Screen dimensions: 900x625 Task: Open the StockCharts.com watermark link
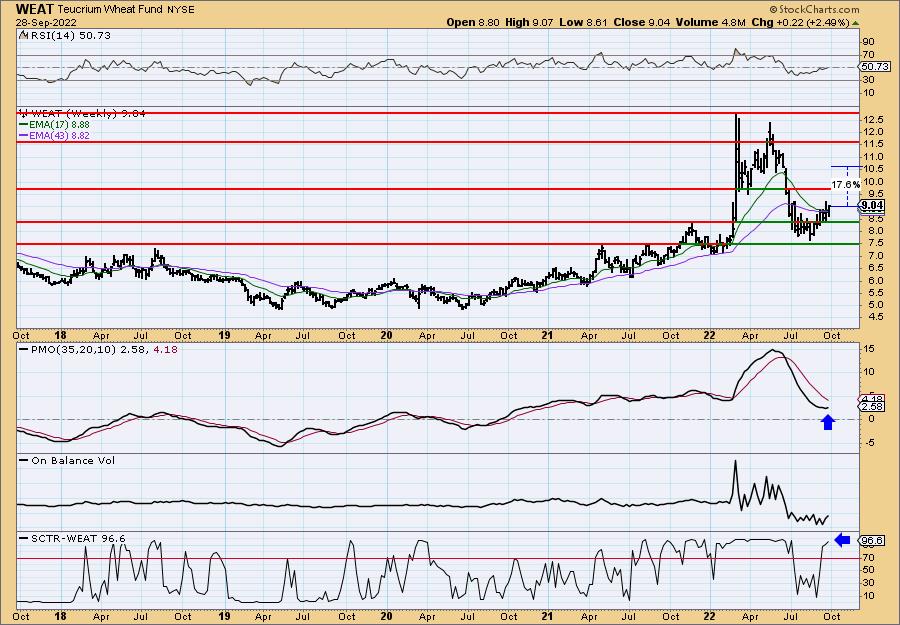(813, 9)
